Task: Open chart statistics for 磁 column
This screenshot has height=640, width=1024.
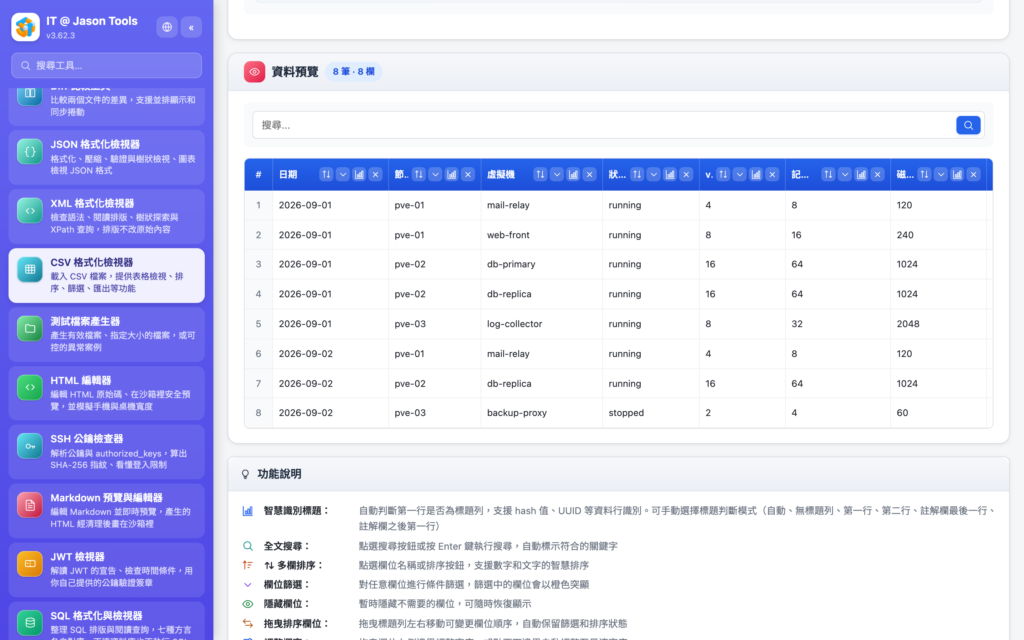Action: (x=957, y=174)
